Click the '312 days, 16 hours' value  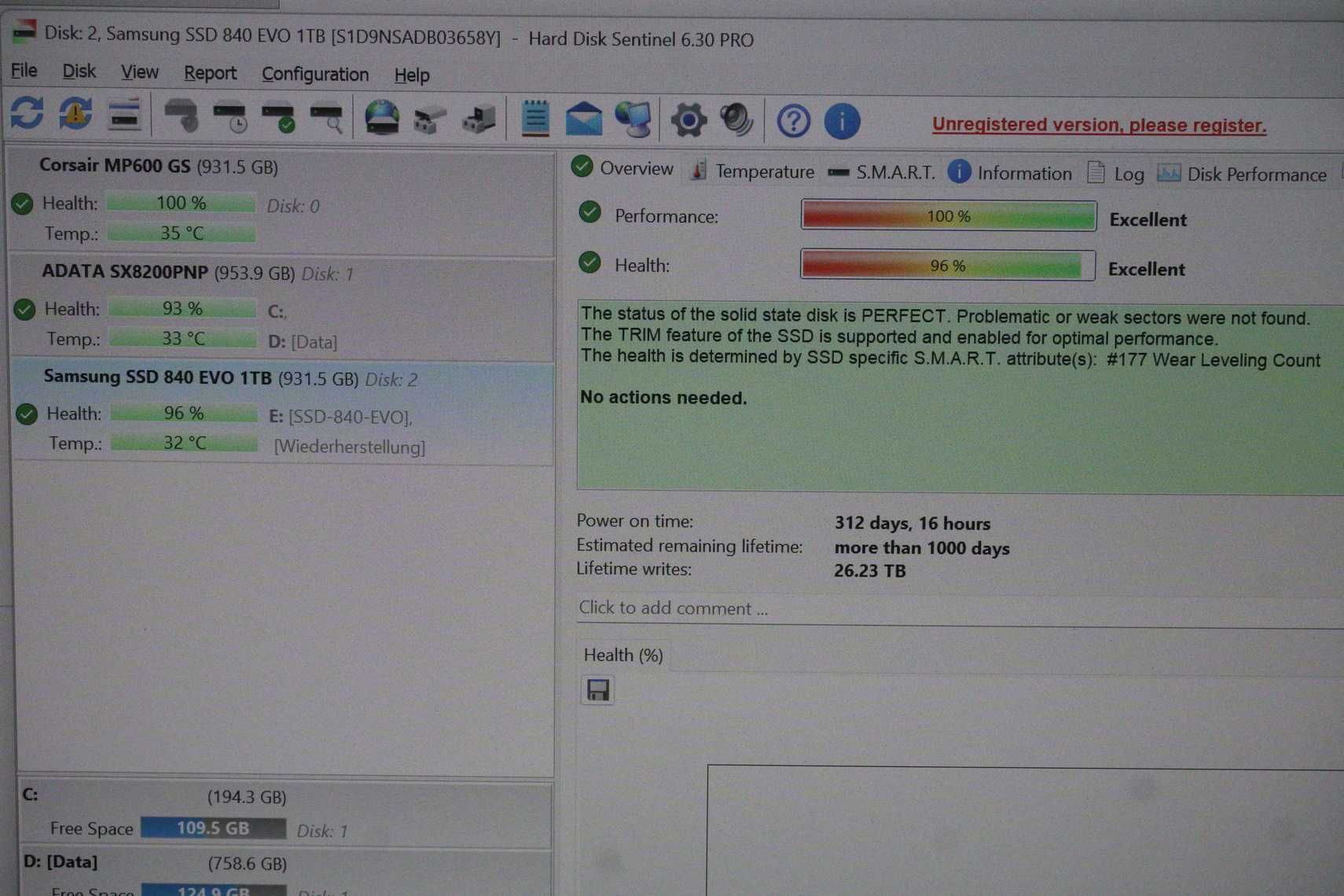click(913, 523)
